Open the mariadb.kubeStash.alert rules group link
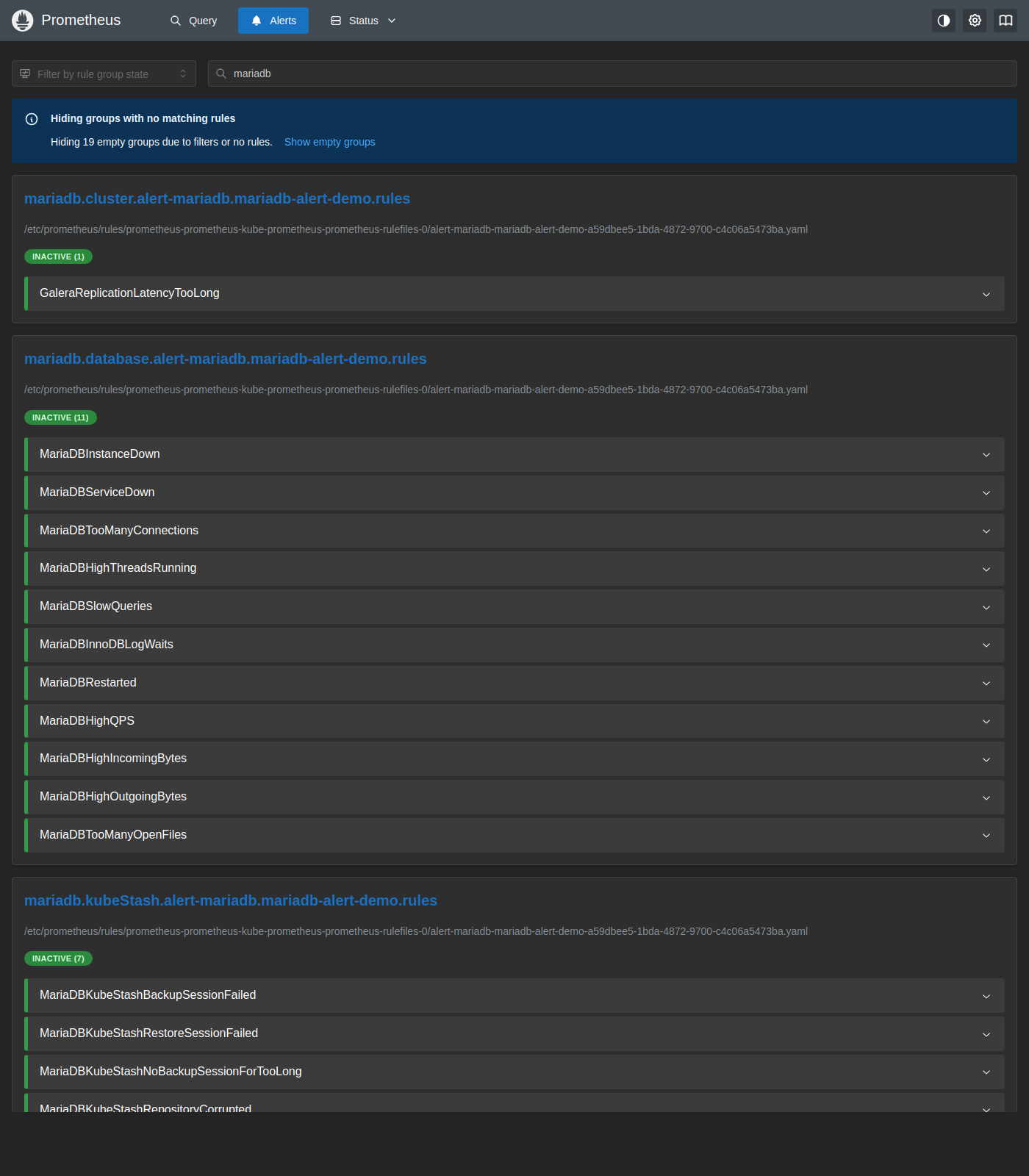Image resolution: width=1029 pixels, height=1176 pixels. point(231,900)
